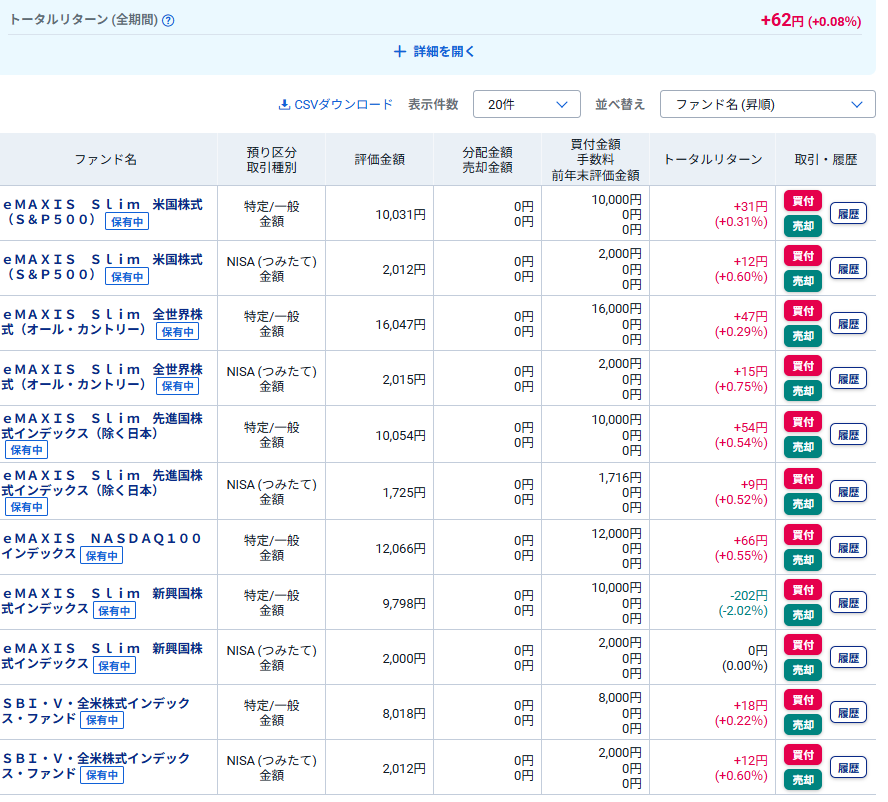Viewport: 888px width, 802px height.
Task: Click 売却 for 米国株式 S&P500 NISA row
Action: [x=802, y=281]
